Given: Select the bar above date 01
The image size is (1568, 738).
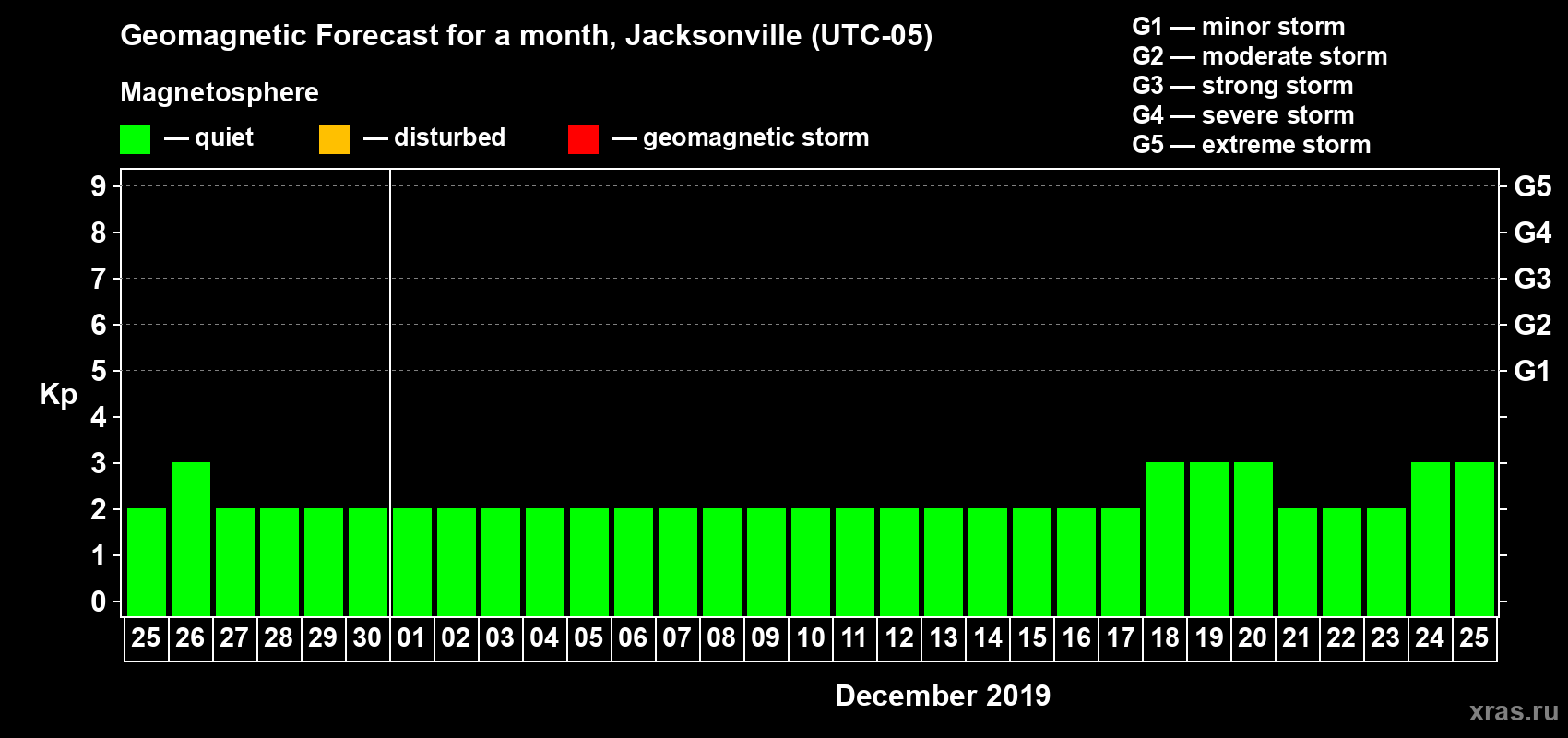Looking at the screenshot, I should [411, 562].
